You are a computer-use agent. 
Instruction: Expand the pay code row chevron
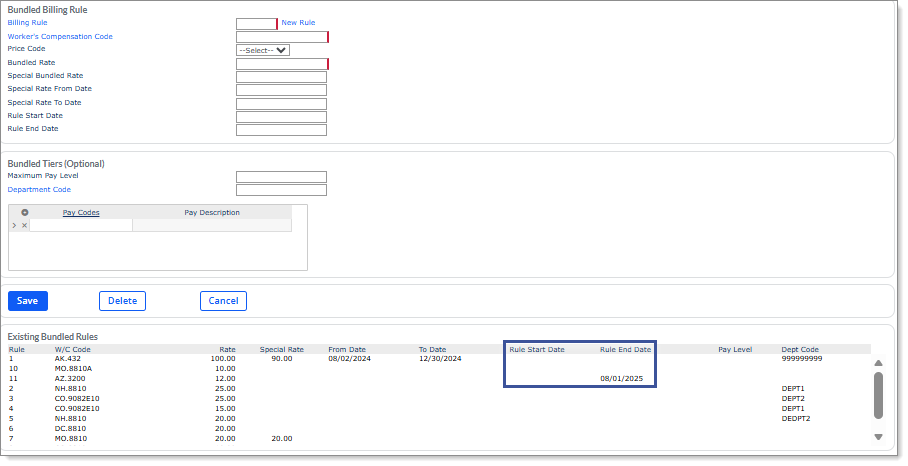click(x=14, y=226)
